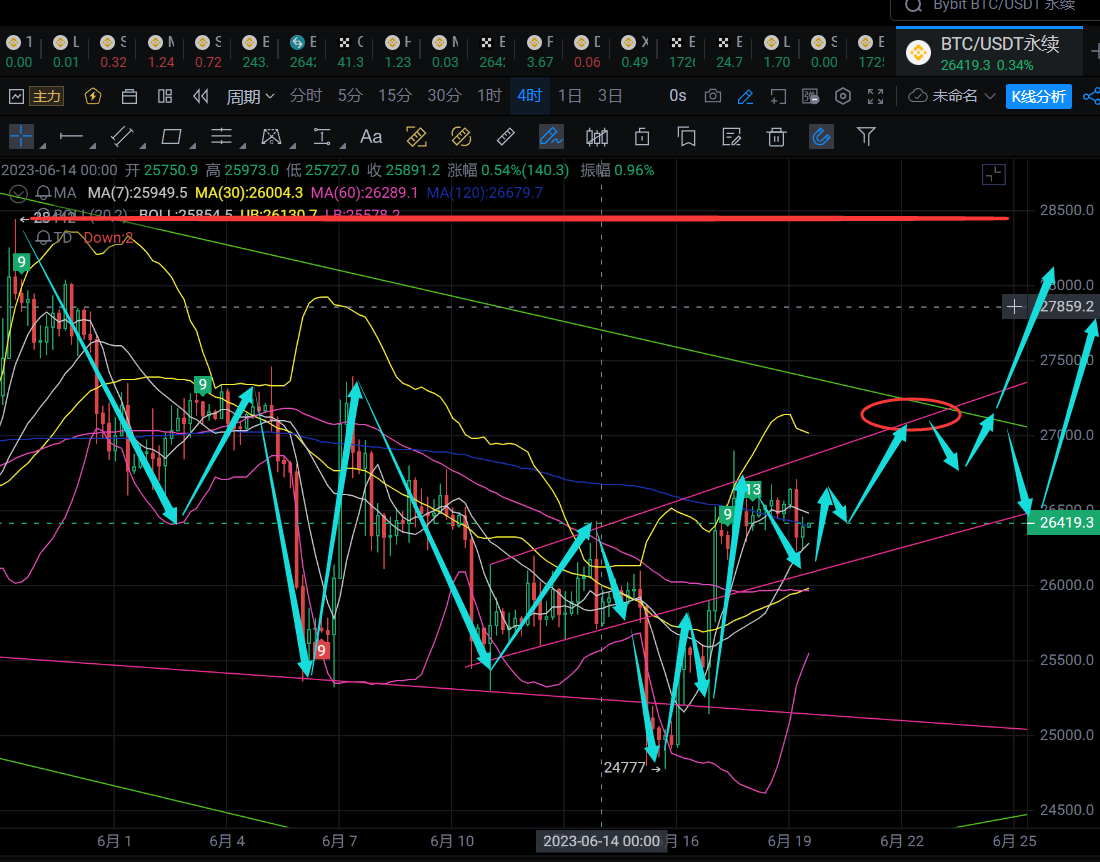Image resolution: width=1100 pixels, height=862 pixels.
Task: Click the hexagon chart settings icon
Action: click(843, 96)
